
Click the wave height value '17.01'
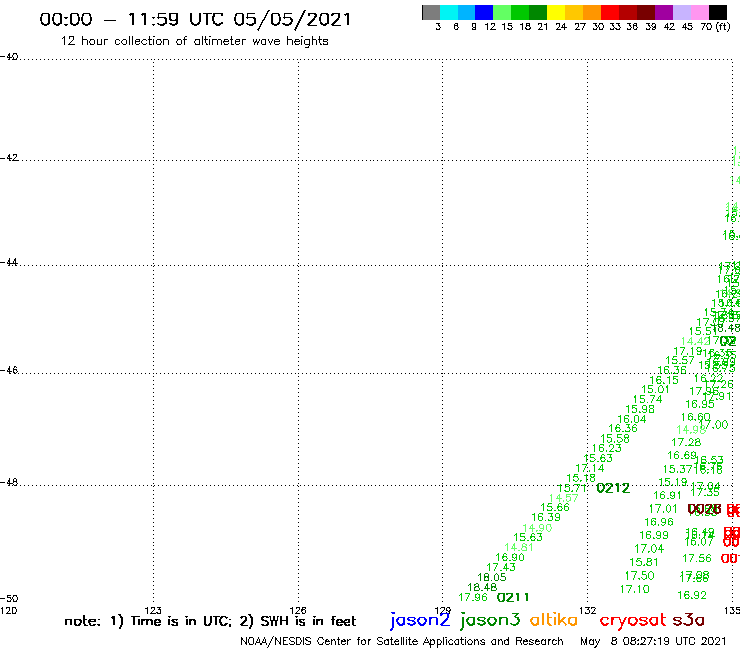coord(663,509)
